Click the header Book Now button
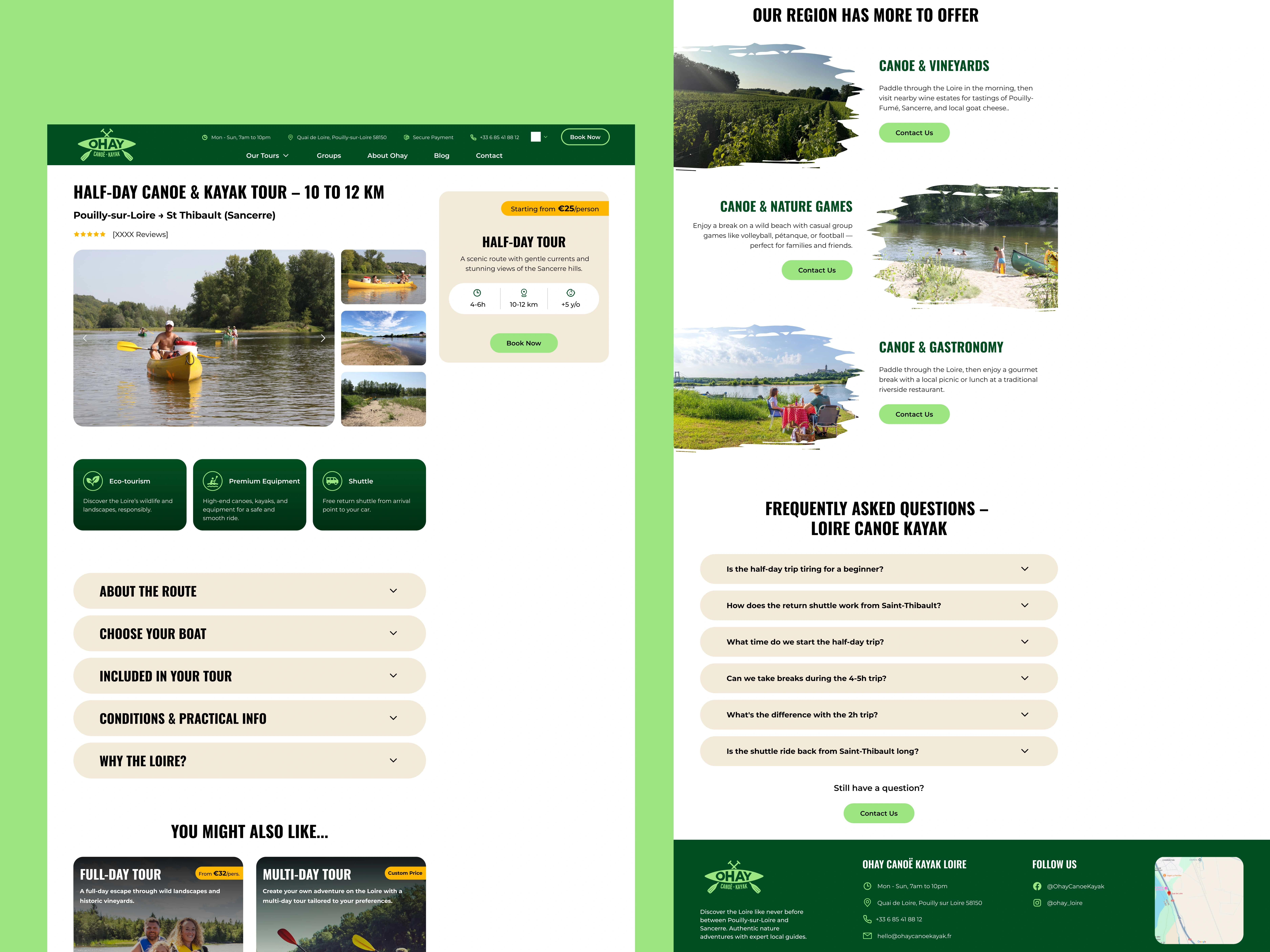The width and height of the screenshot is (1270, 952). [585, 137]
